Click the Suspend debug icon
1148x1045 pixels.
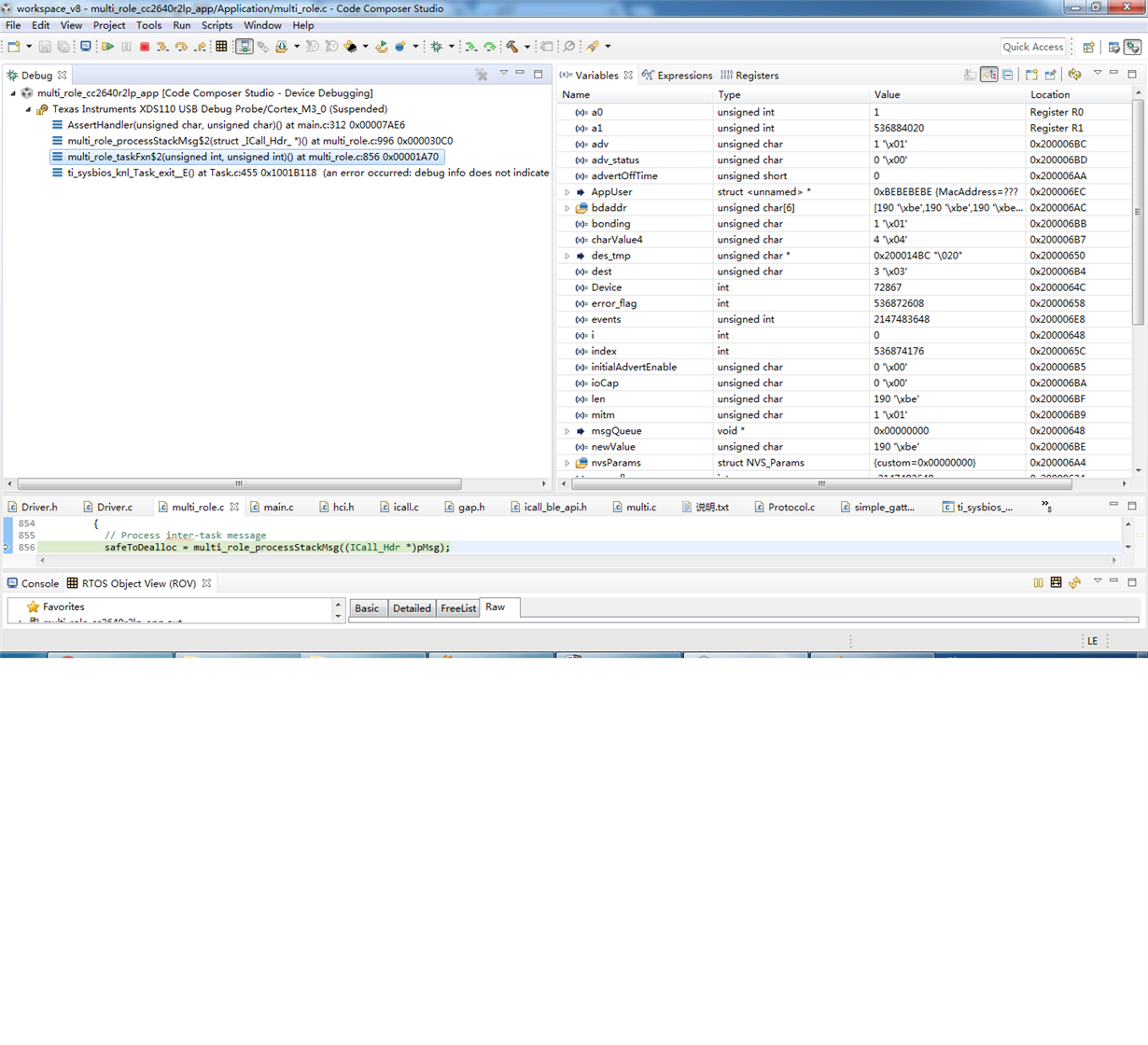126,46
